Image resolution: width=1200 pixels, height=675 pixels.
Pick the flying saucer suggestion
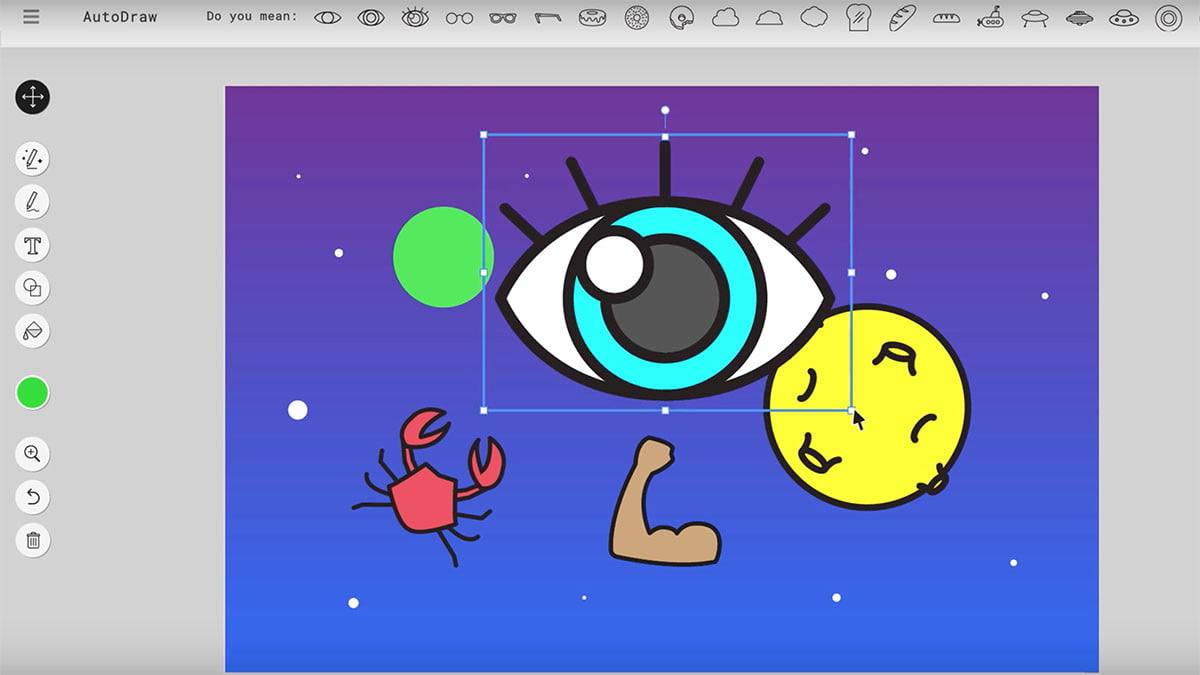click(x=1035, y=17)
